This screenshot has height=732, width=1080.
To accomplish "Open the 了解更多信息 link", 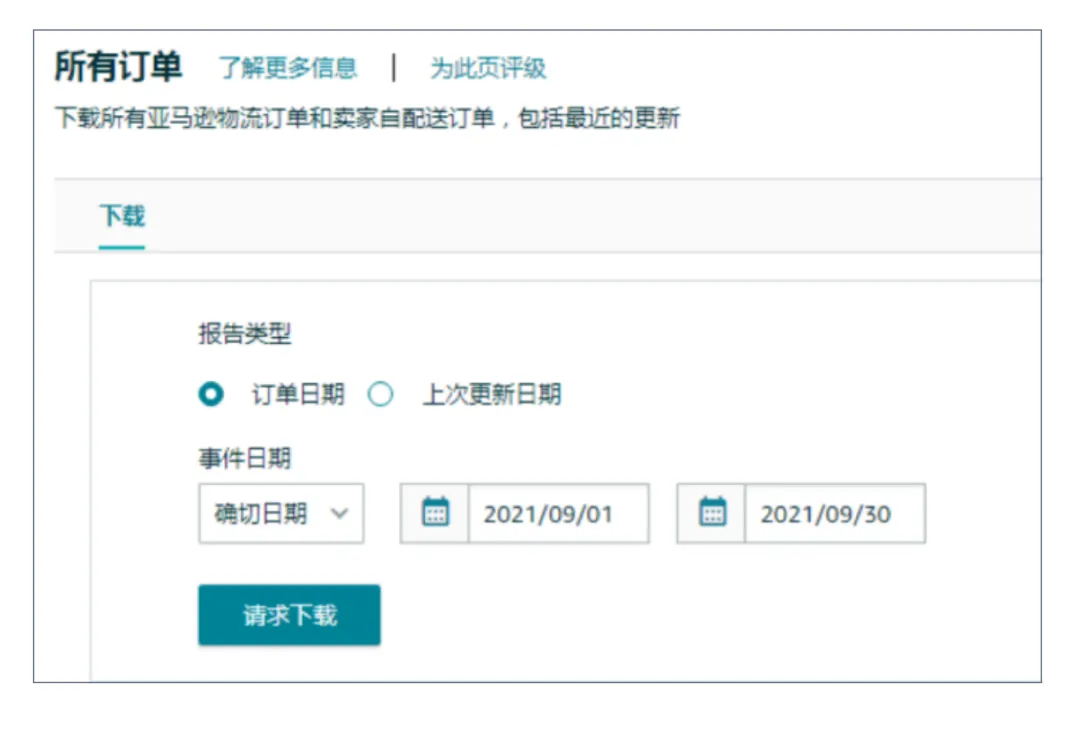I will pos(288,67).
